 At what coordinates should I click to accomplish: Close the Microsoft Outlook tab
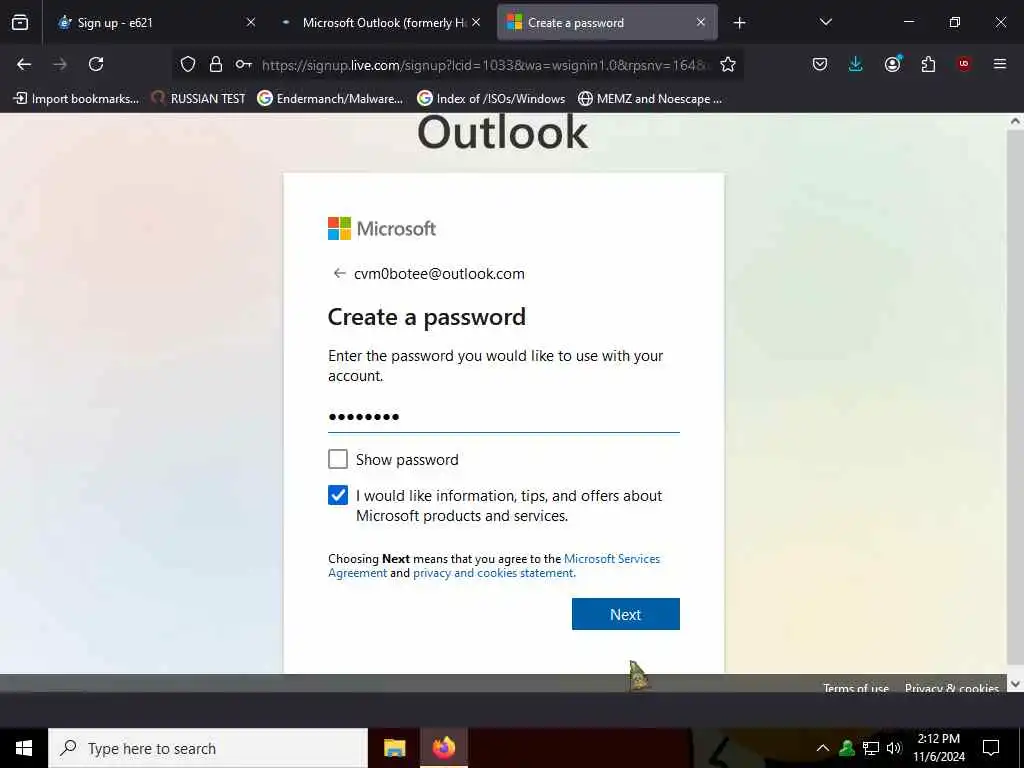point(476,22)
